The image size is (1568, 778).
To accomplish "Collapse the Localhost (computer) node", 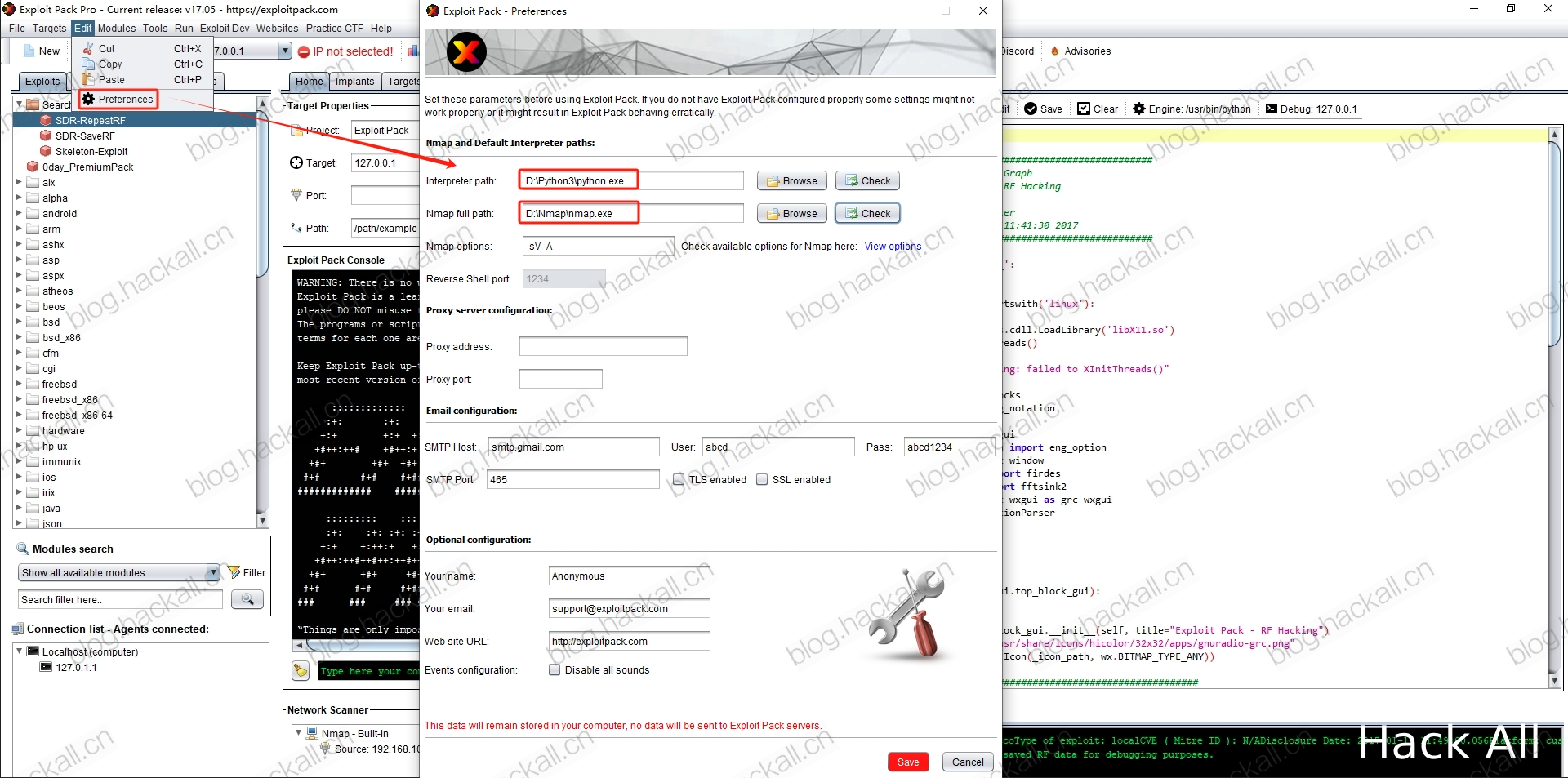I will point(19,651).
